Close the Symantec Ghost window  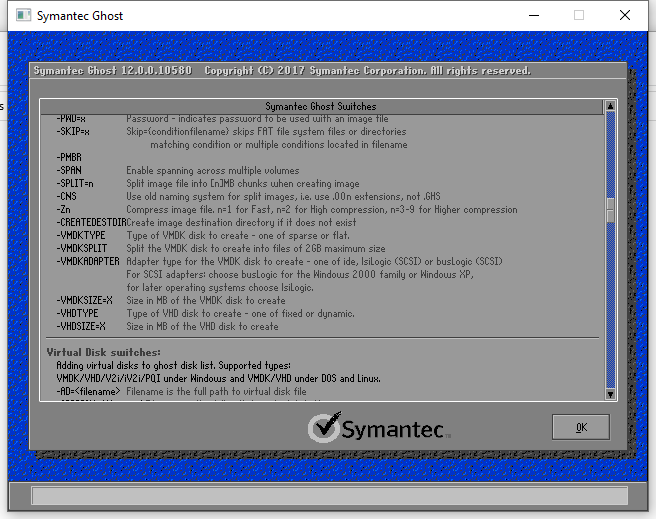tap(625, 15)
